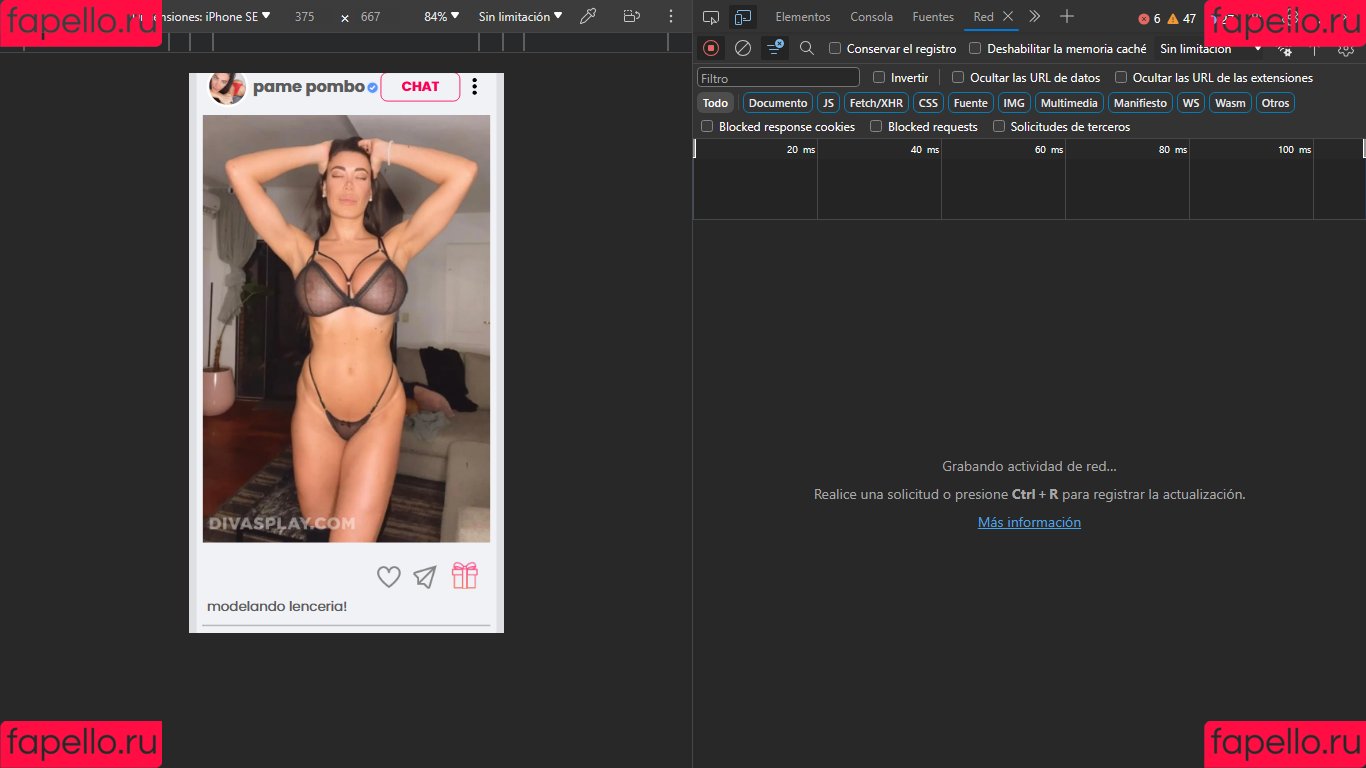Image resolution: width=1366 pixels, height=768 pixels.
Task: Expand hidden DevTools tabs with chevron
Action: click(1035, 17)
